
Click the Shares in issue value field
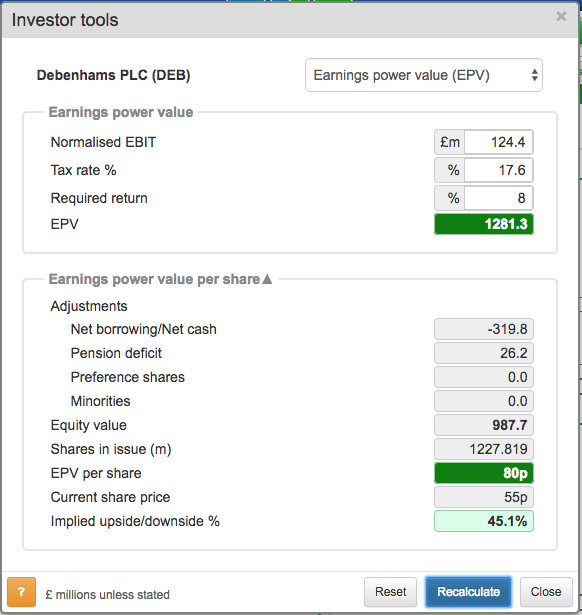click(484, 449)
